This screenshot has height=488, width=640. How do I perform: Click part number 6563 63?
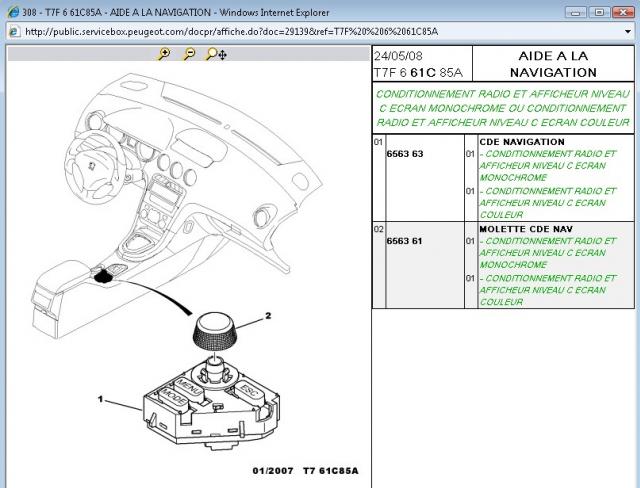pyautogui.click(x=404, y=154)
